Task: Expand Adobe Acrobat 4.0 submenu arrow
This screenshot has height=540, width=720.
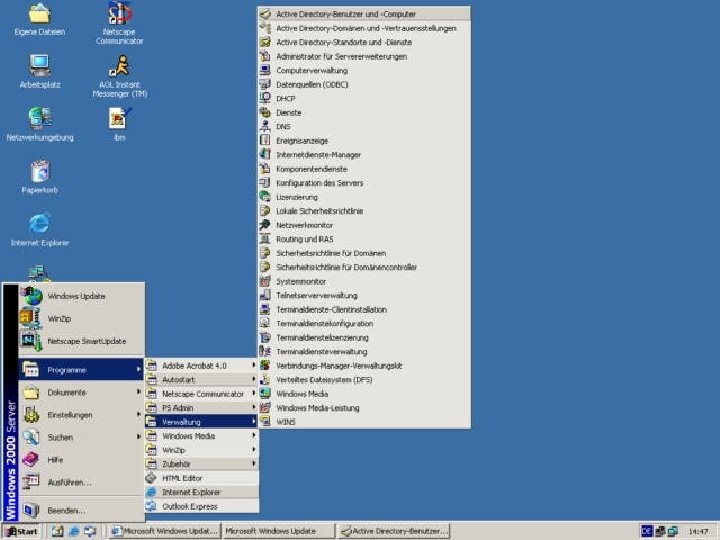Action: (253, 365)
